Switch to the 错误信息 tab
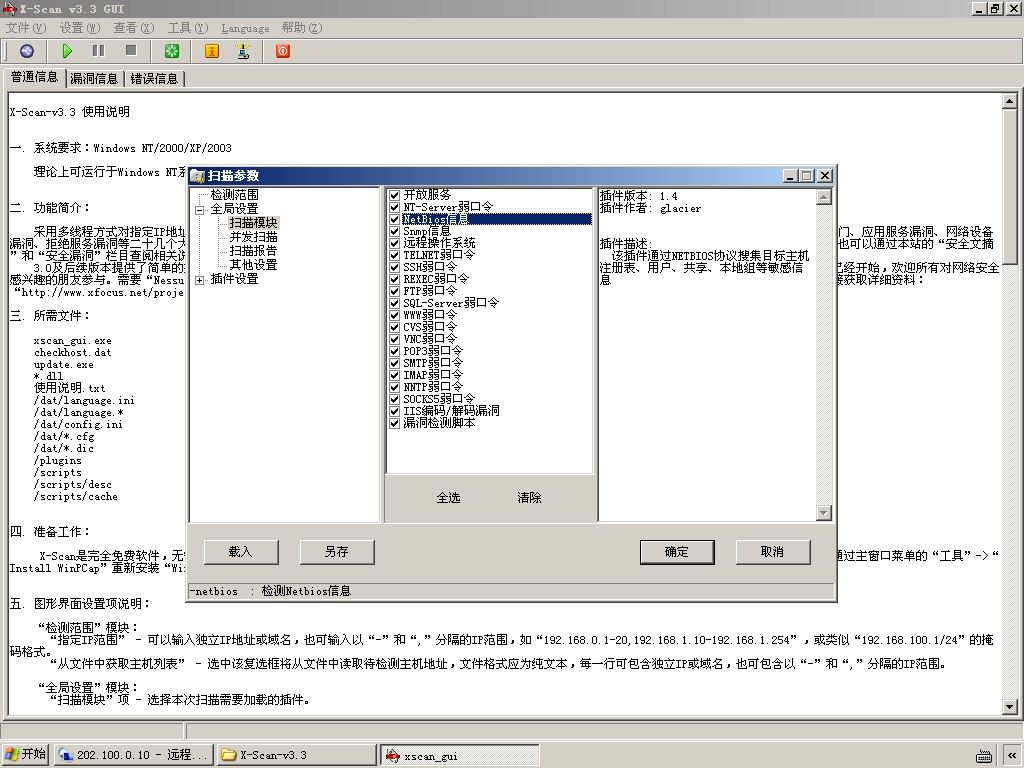1024x768 pixels. tap(154, 78)
